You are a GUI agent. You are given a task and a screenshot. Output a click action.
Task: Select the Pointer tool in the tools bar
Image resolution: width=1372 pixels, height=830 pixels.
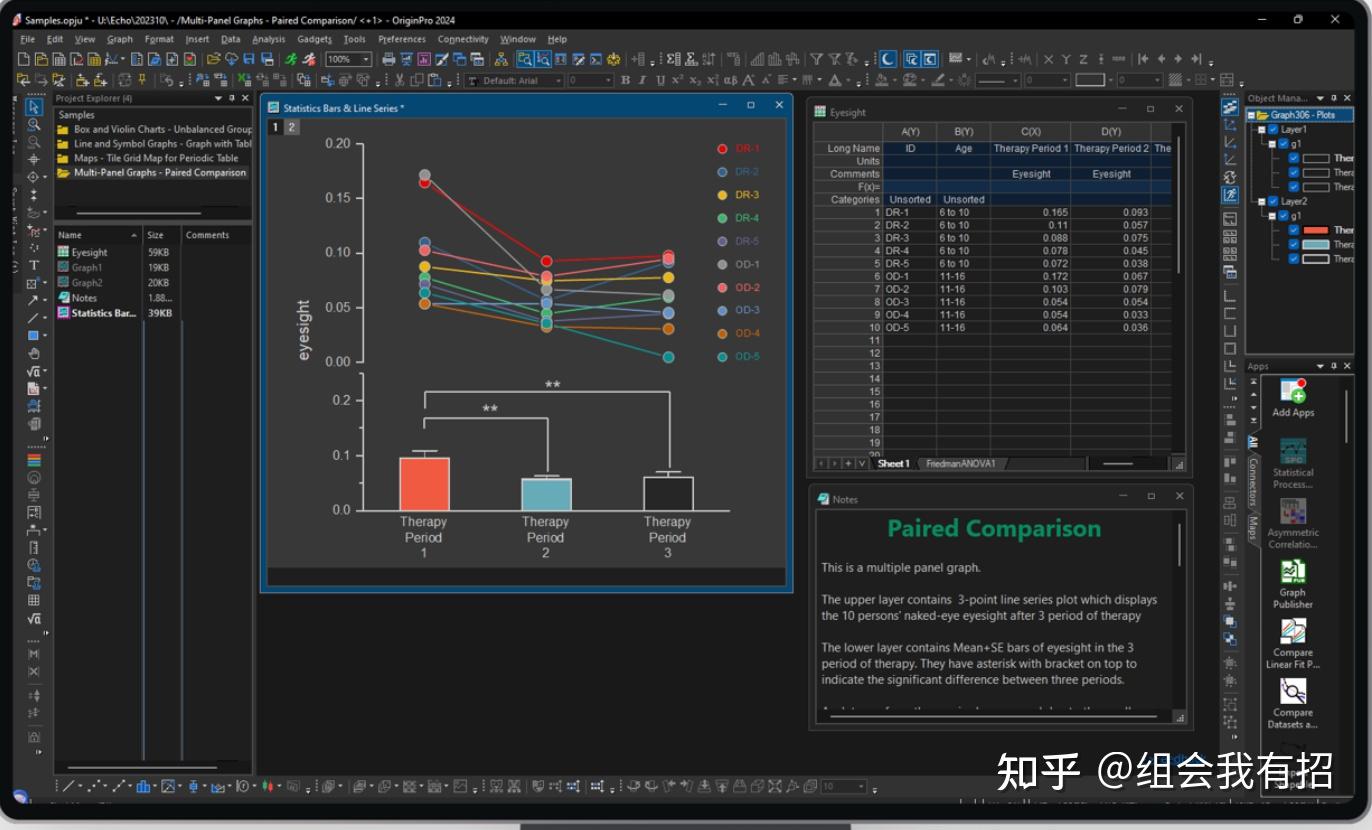[x=34, y=107]
